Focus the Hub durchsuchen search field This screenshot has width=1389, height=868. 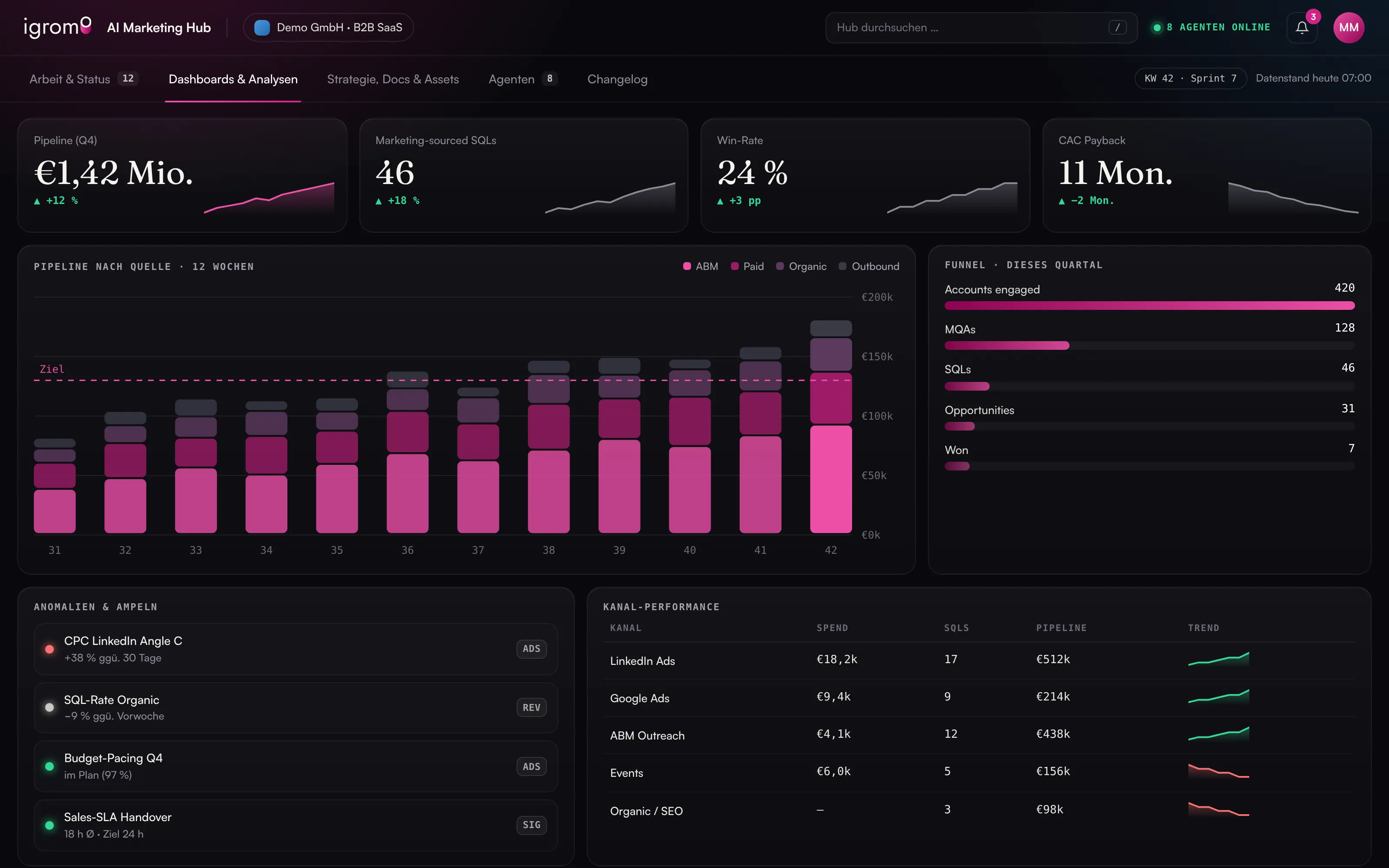pos(981,27)
